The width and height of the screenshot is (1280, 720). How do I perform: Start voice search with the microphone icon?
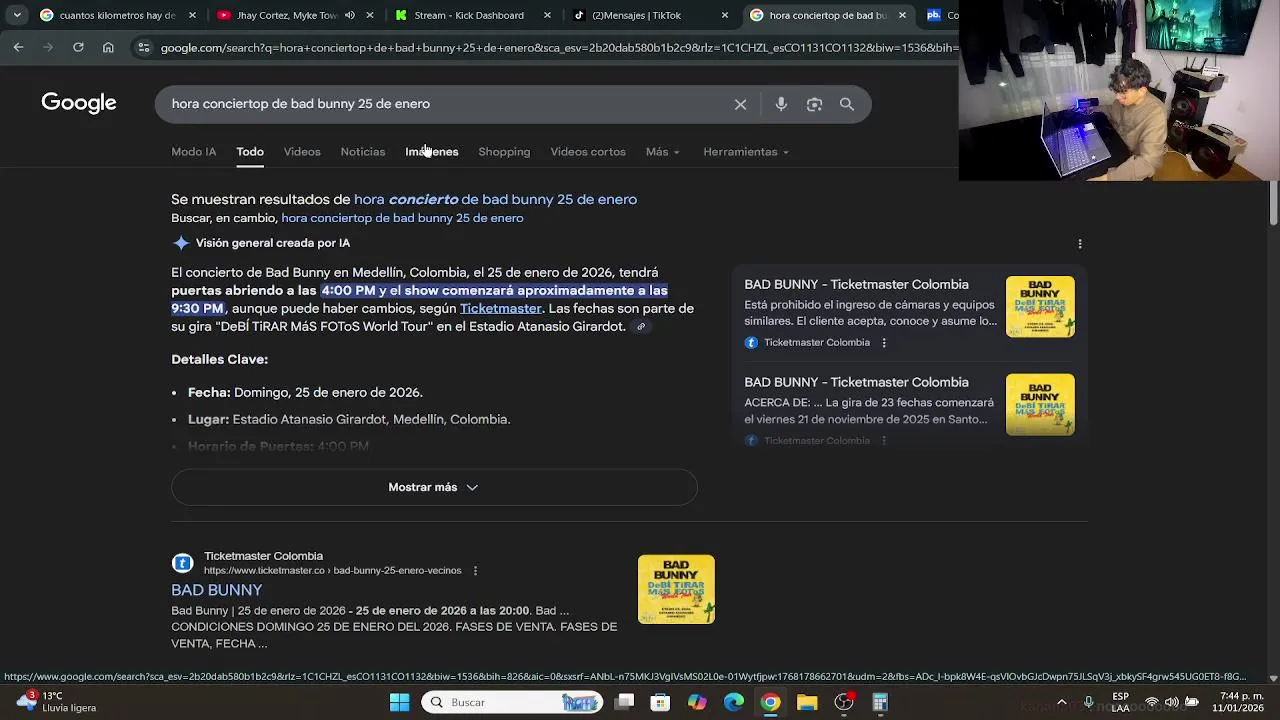pos(781,104)
